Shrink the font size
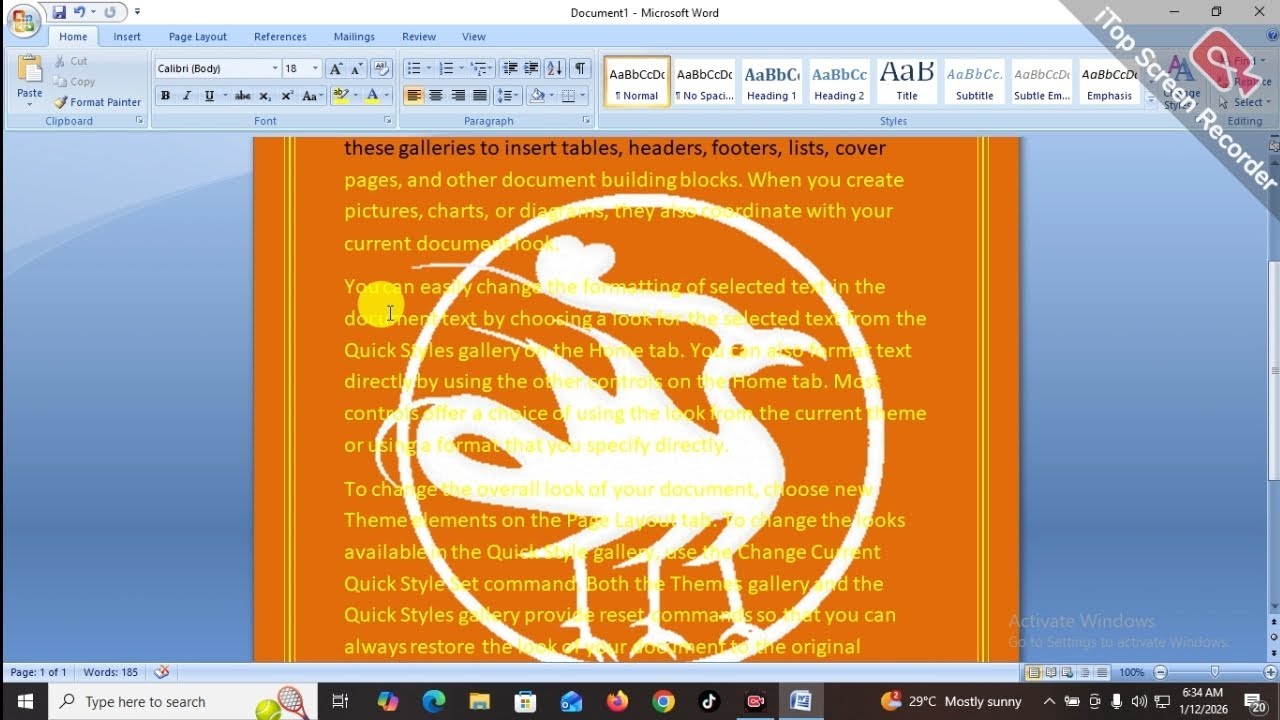Image resolution: width=1280 pixels, height=720 pixels. click(x=356, y=69)
